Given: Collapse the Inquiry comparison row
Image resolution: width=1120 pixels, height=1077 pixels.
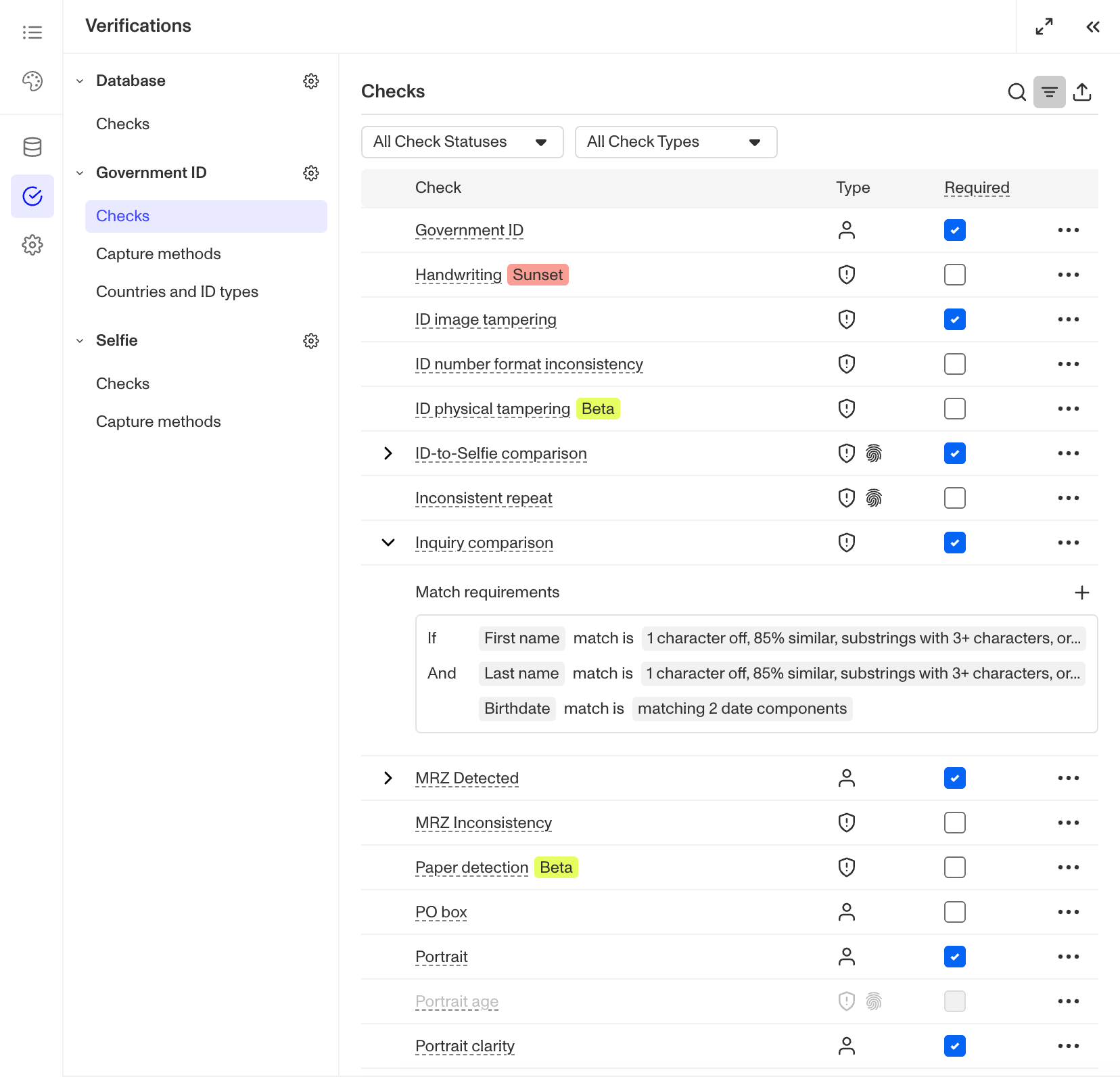Looking at the screenshot, I should tap(388, 543).
